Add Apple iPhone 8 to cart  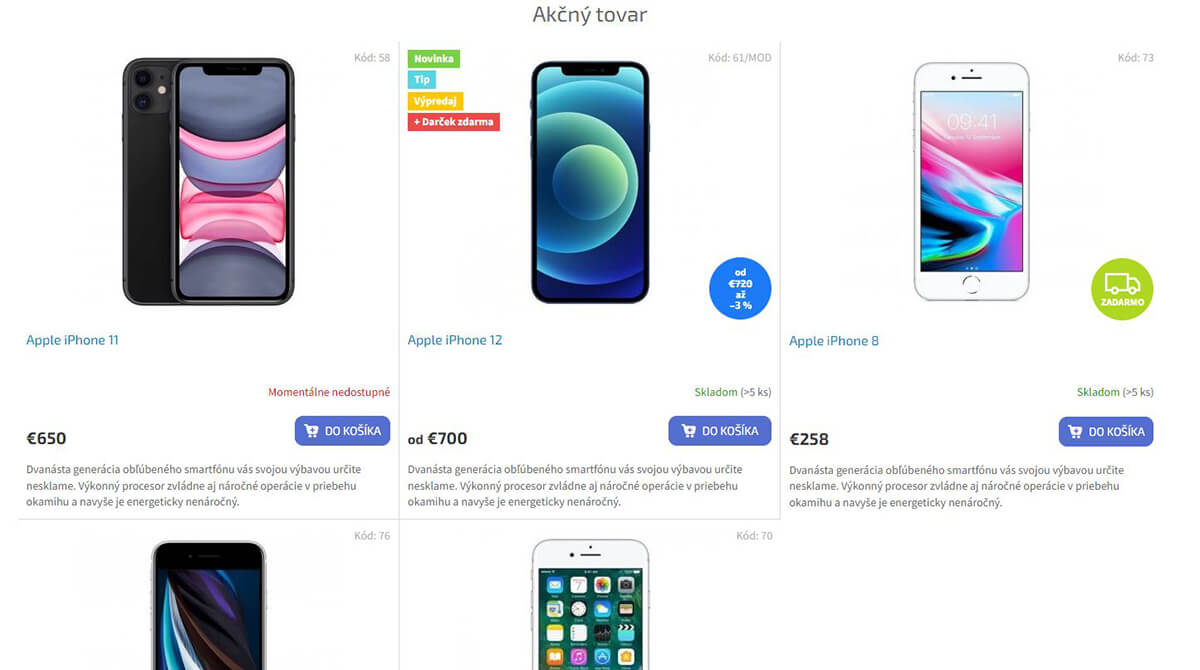[1106, 432]
